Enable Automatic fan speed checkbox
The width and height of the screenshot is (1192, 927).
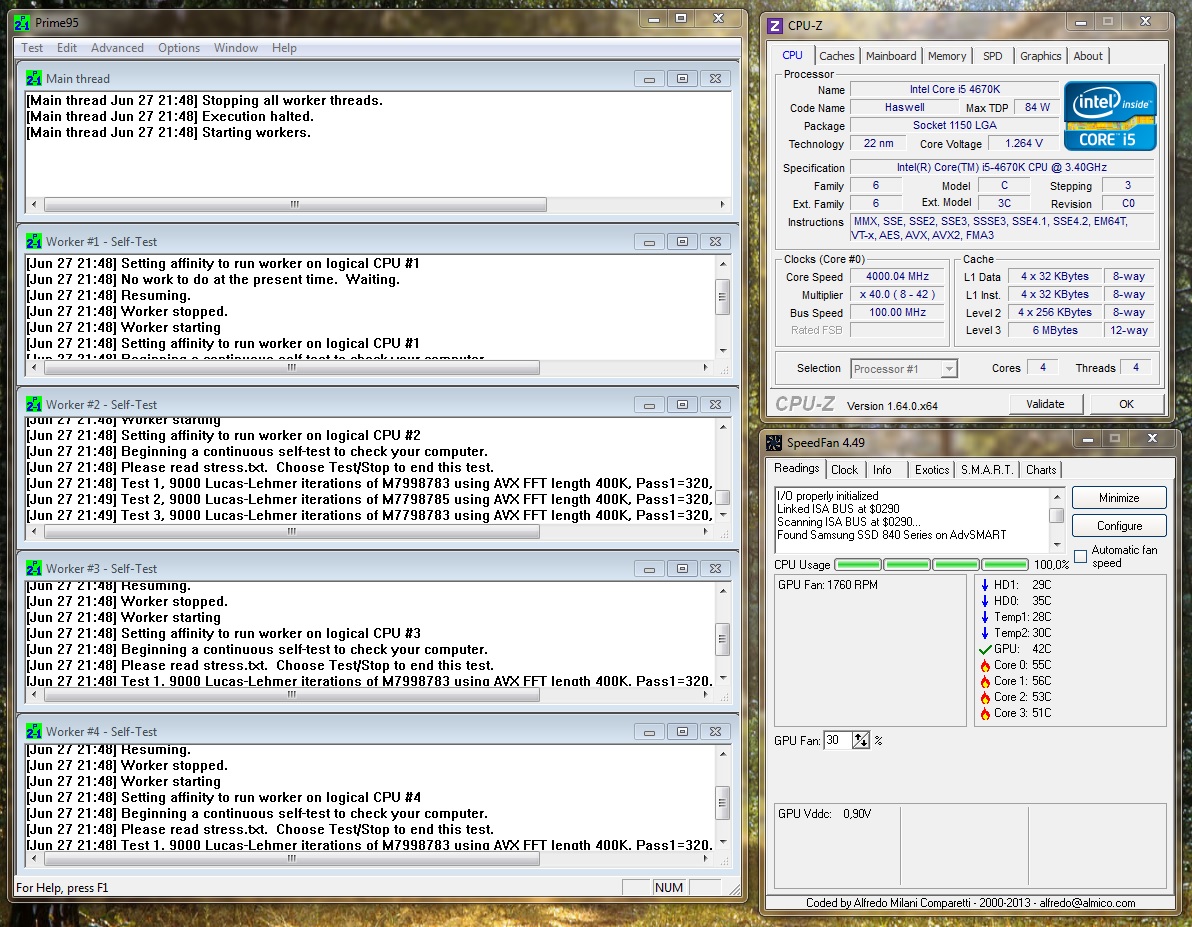1080,557
